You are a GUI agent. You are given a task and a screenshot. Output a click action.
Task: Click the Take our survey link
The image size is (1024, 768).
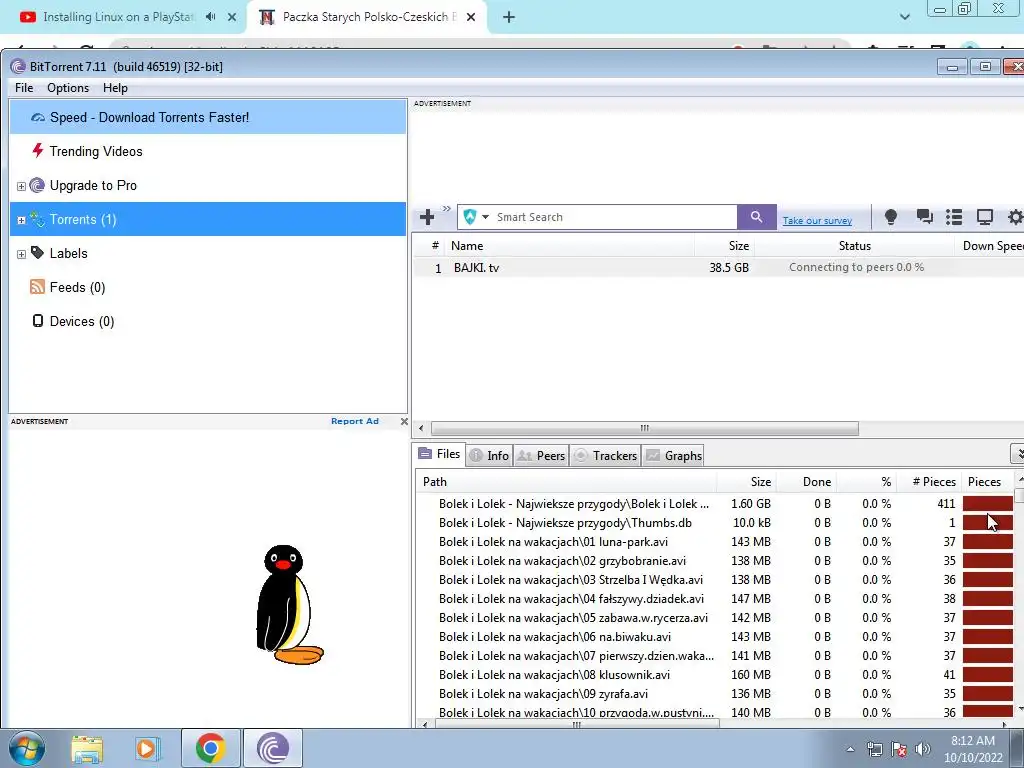point(817,221)
